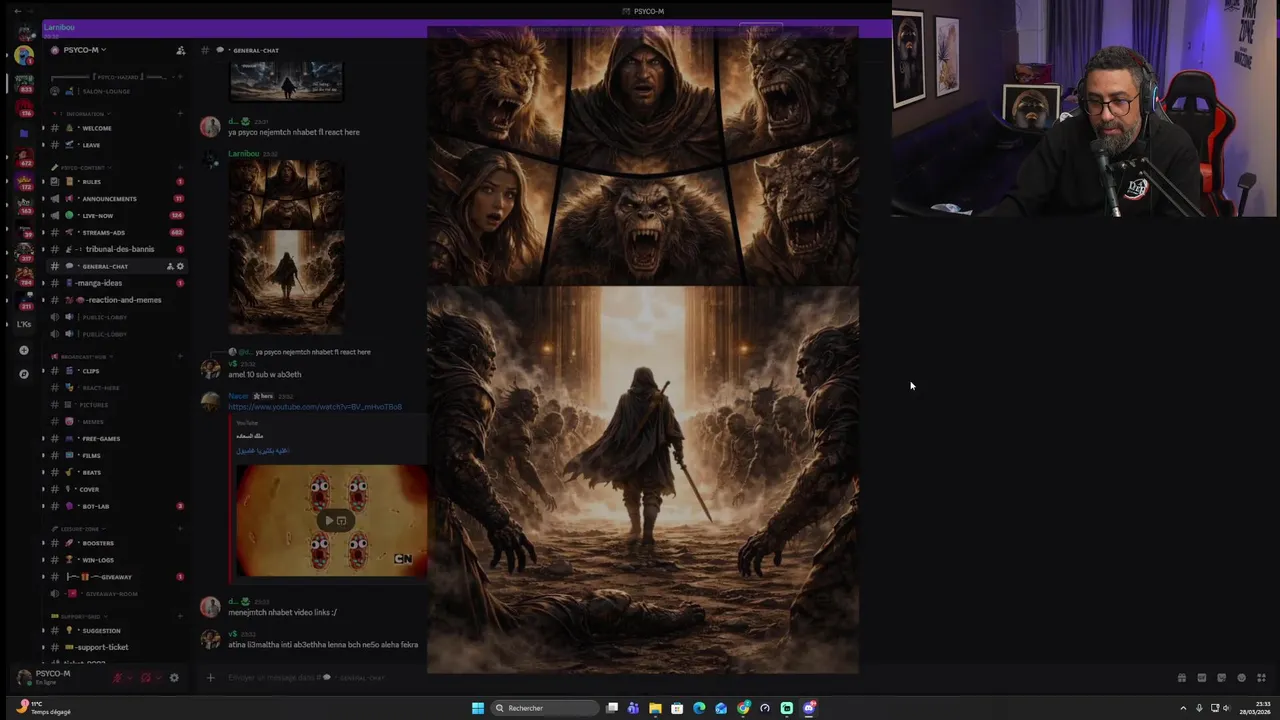
Task: Click the attach file plus button
Action: 210,678
